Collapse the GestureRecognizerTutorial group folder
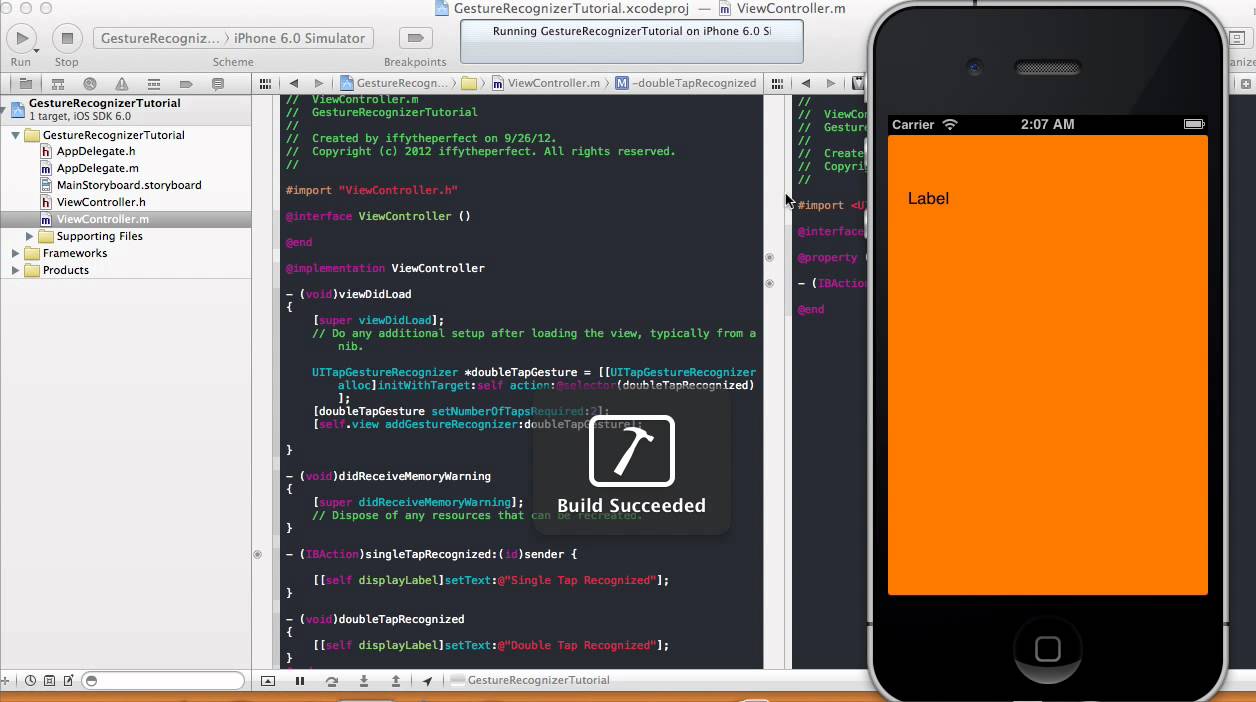The width and height of the screenshot is (1256, 702). [x=15, y=135]
